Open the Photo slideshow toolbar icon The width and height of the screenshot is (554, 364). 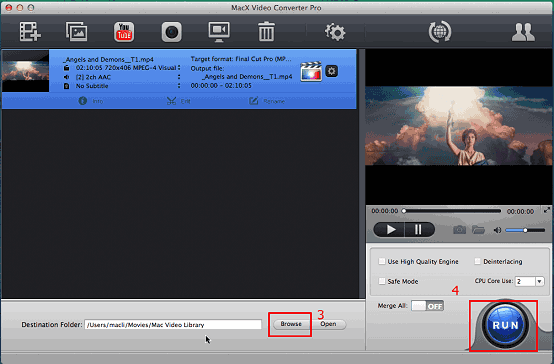(x=77, y=32)
